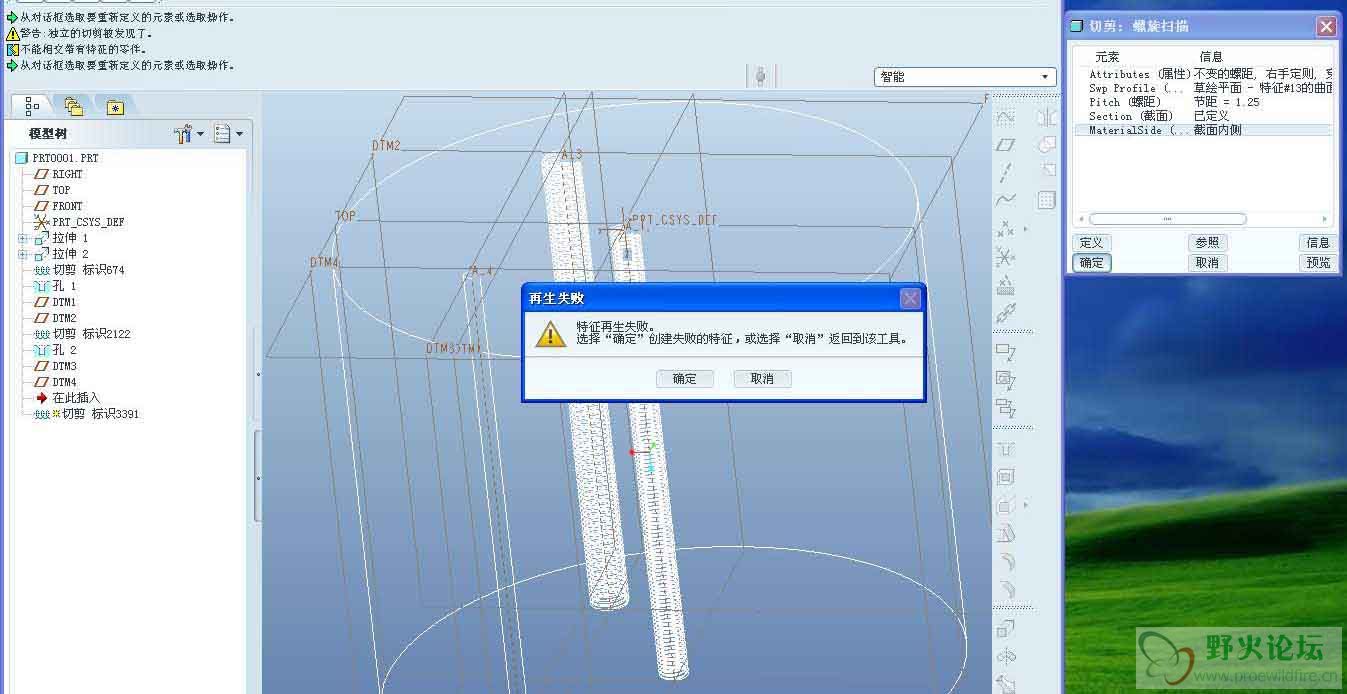Select the Hole tool icon
1347x694 pixels.
1006,450
